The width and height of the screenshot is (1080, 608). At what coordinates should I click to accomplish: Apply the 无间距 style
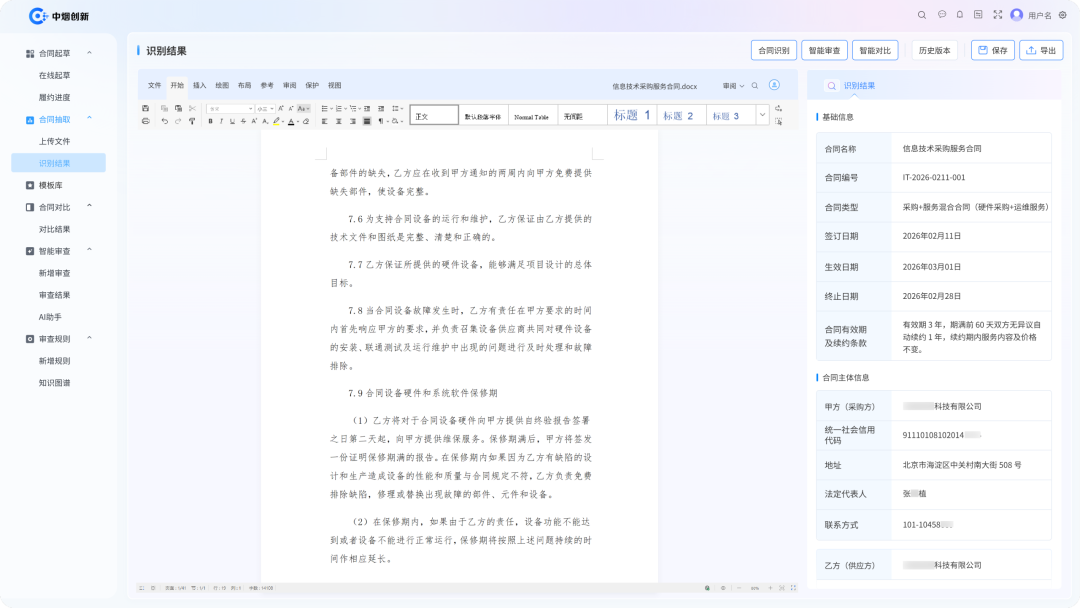582,115
